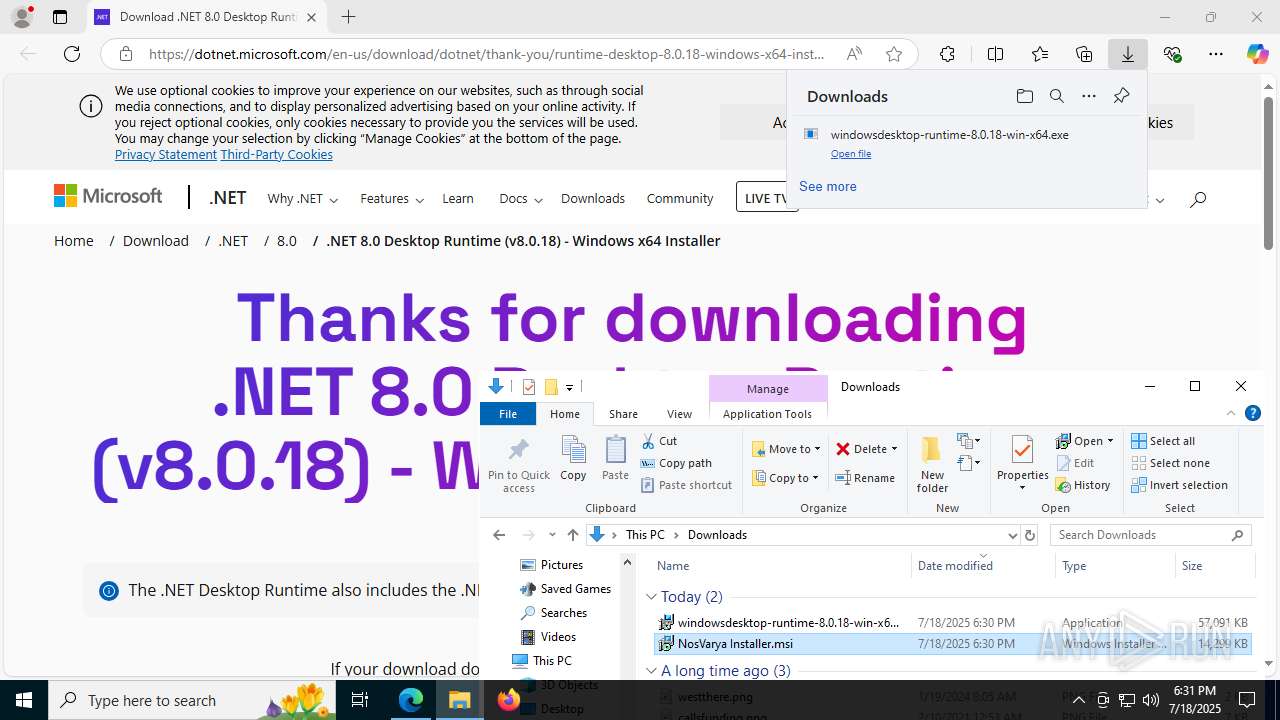
Task: Click the Read aloud icon in address bar
Action: click(x=854, y=54)
